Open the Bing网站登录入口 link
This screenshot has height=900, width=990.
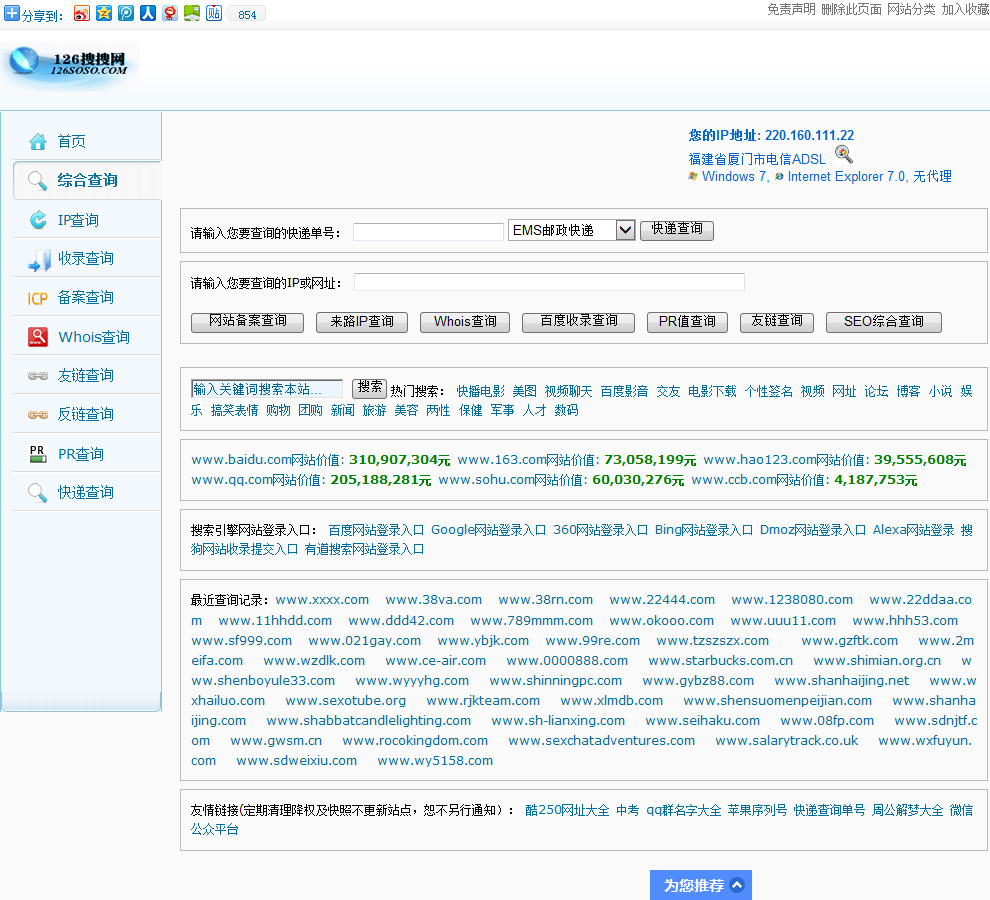(704, 530)
